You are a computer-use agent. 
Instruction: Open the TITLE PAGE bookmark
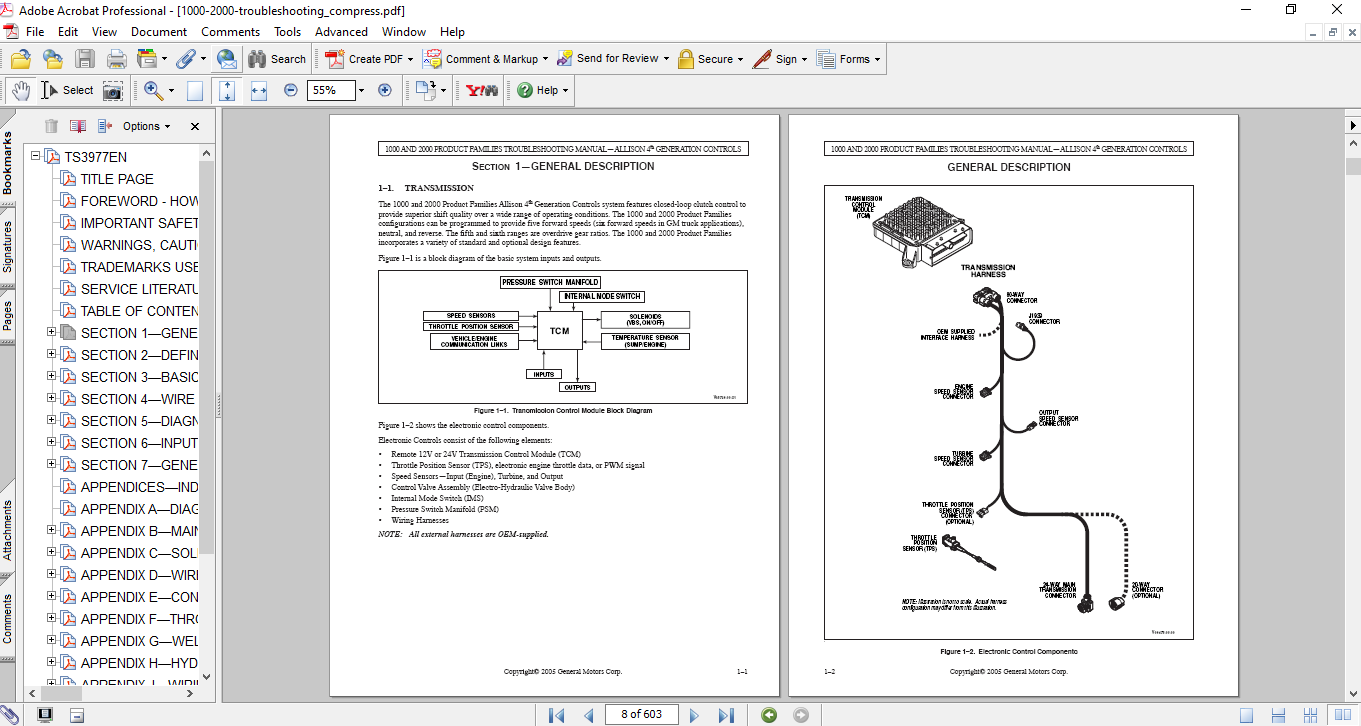[117, 179]
